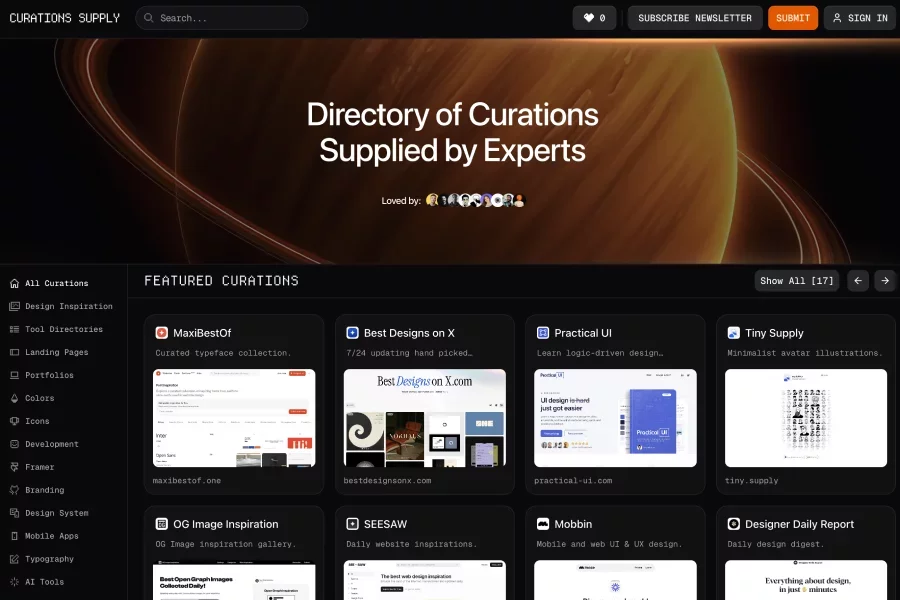
Task: Click SUBSCRIBE NEWSLETTER in the header
Action: click(694, 17)
